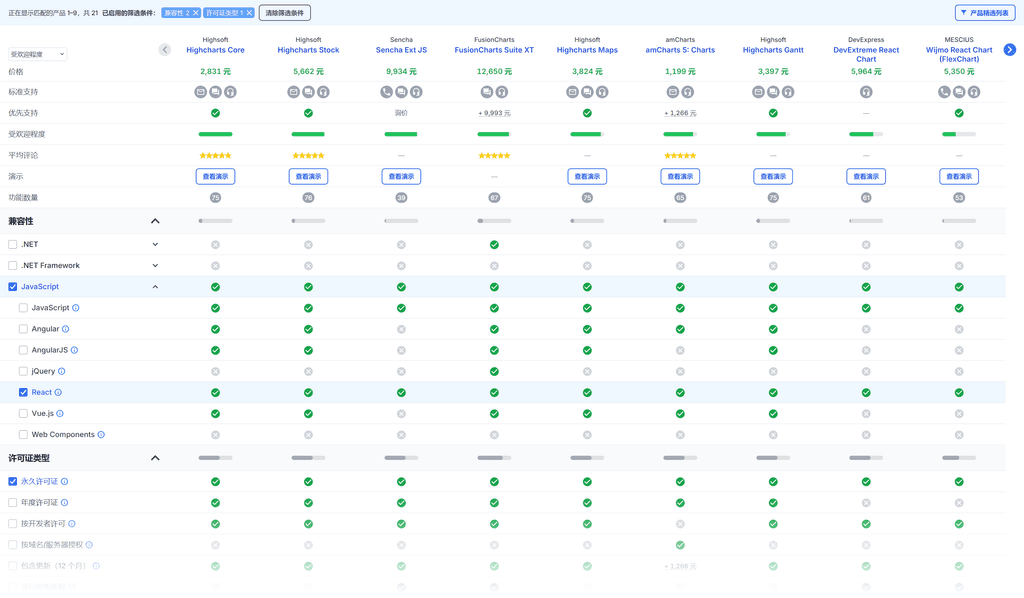Show next products with right arrow
The image size is (1024, 598).
click(1010, 50)
